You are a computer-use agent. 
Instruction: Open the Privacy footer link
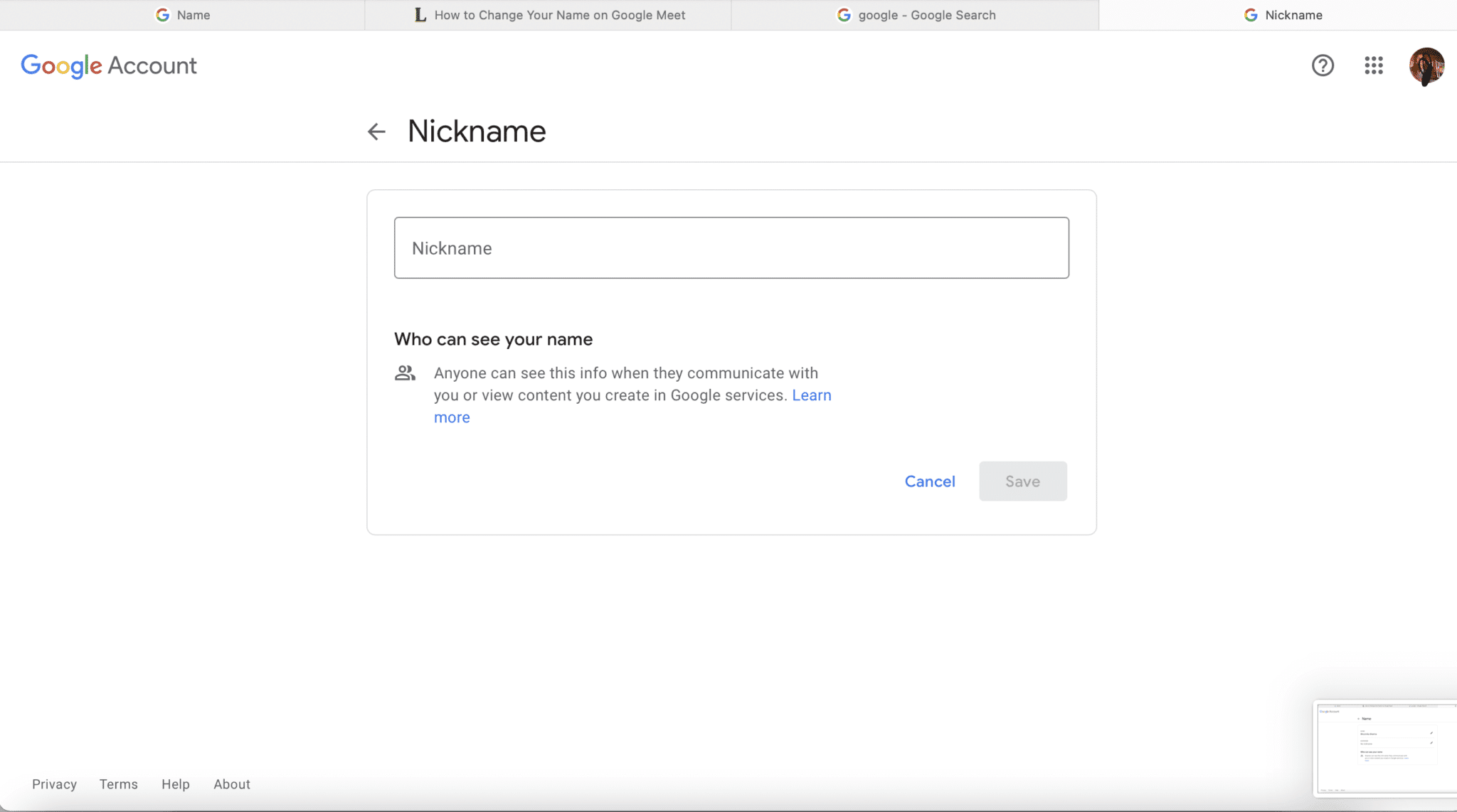pyautogui.click(x=54, y=784)
